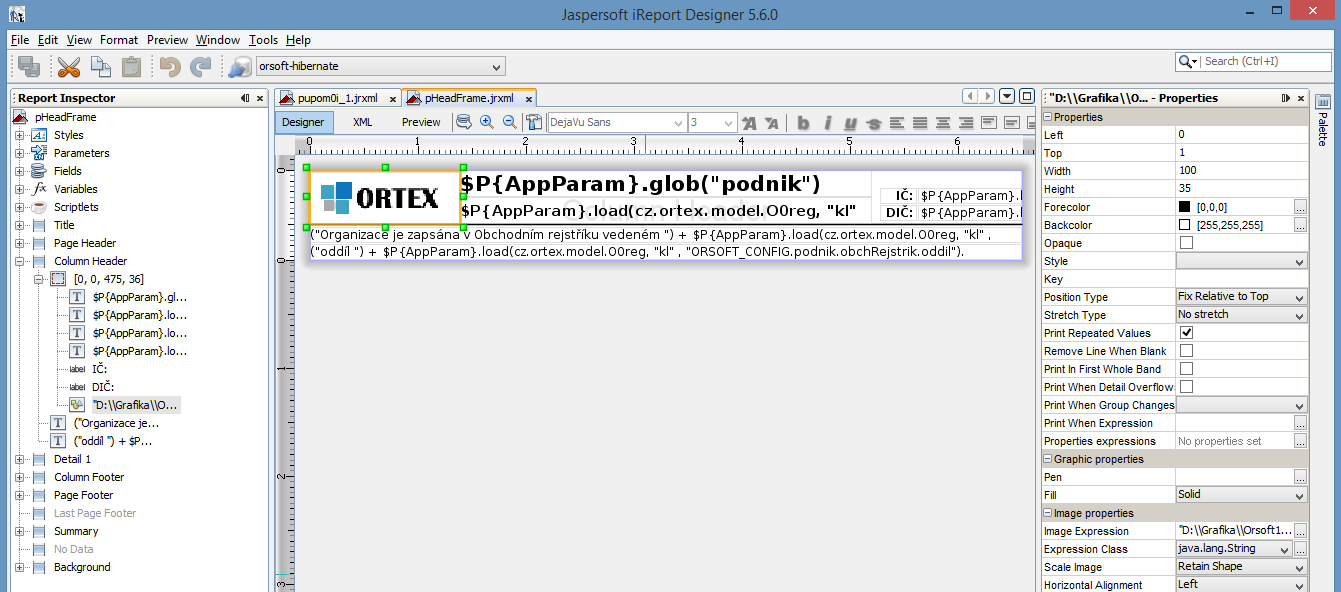Viewport: 1341px width, 592px height.
Task: Toggle bold text formatting
Action: click(x=803, y=123)
